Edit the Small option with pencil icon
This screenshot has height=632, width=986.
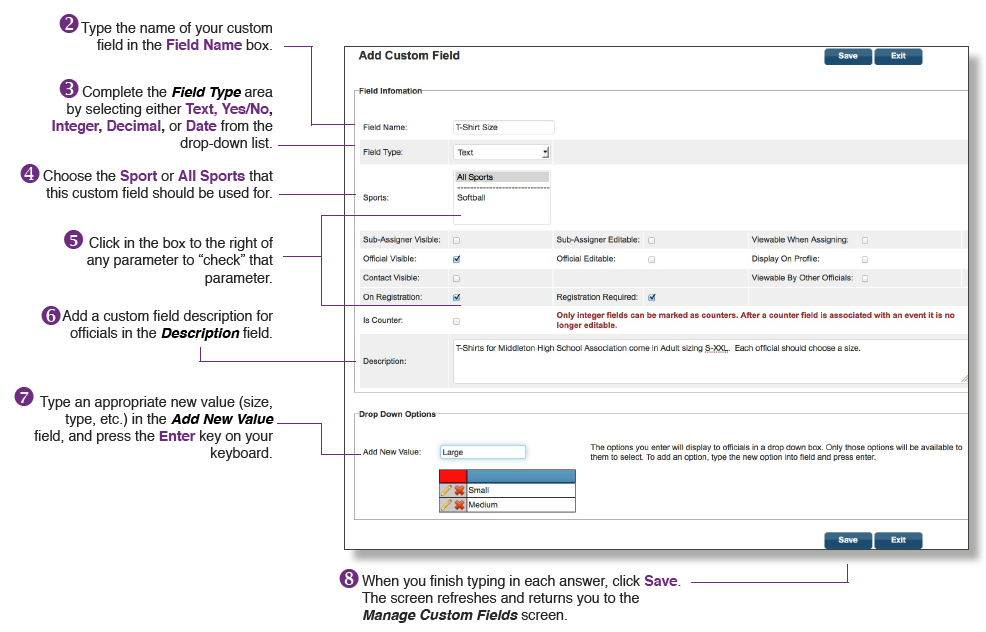[446, 491]
